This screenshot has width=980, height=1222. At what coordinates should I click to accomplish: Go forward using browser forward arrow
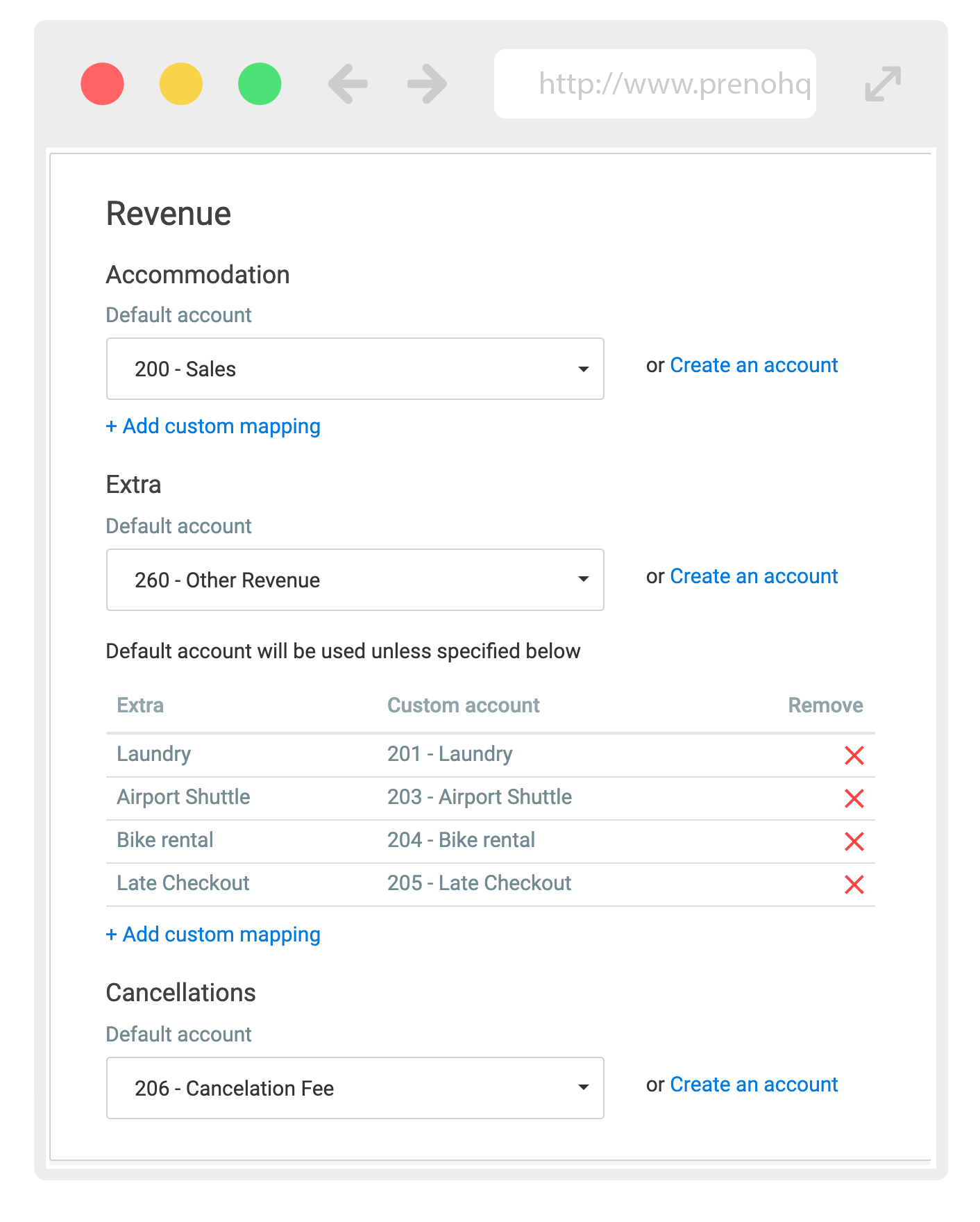pyautogui.click(x=427, y=84)
